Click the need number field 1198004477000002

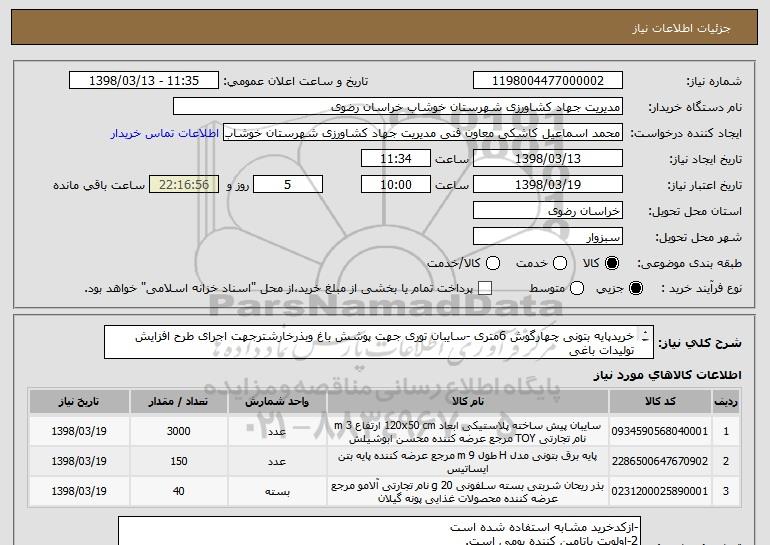pyautogui.click(x=548, y=81)
